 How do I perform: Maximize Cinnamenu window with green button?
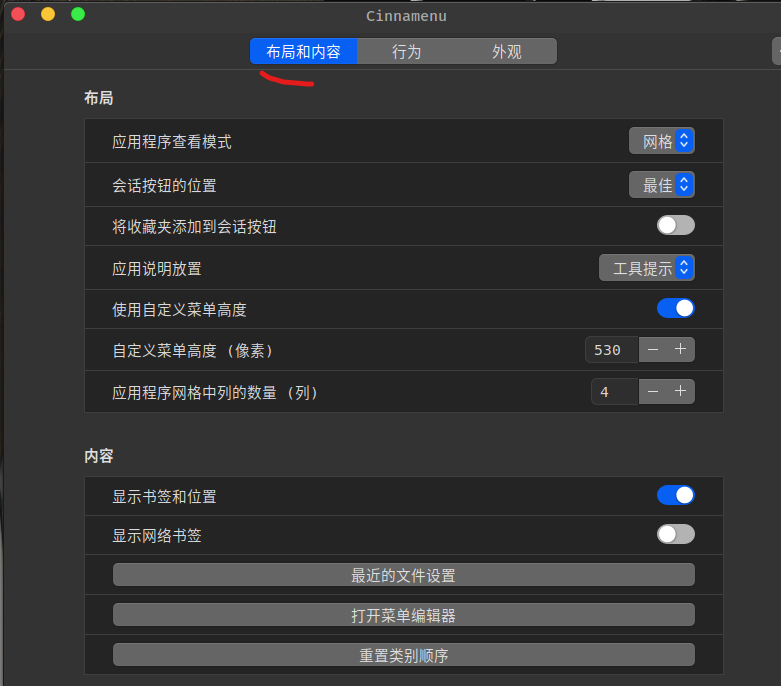(78, 14)
